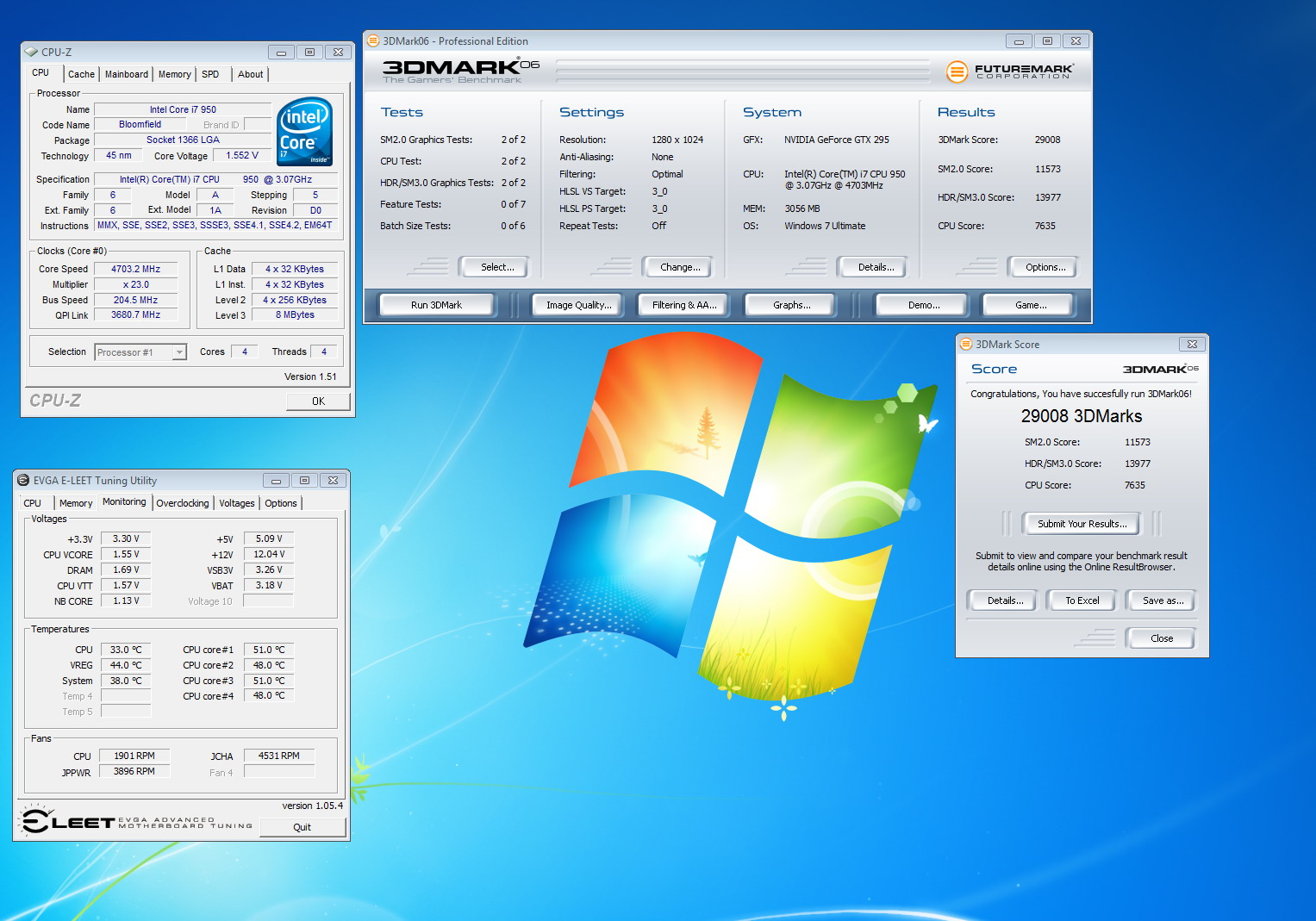Click the Run 3DMark button
This screenshot has height=921, width=1316.
436,305
